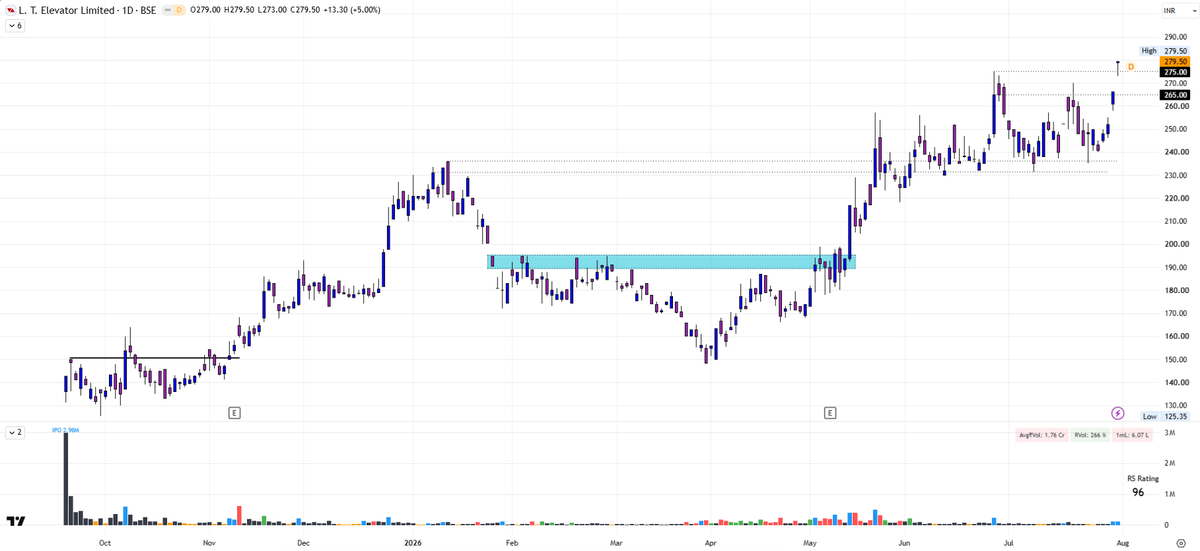Click the Oct label on time axis
The width and height of the screenshot is (1200, 551).
click(105, 541)
